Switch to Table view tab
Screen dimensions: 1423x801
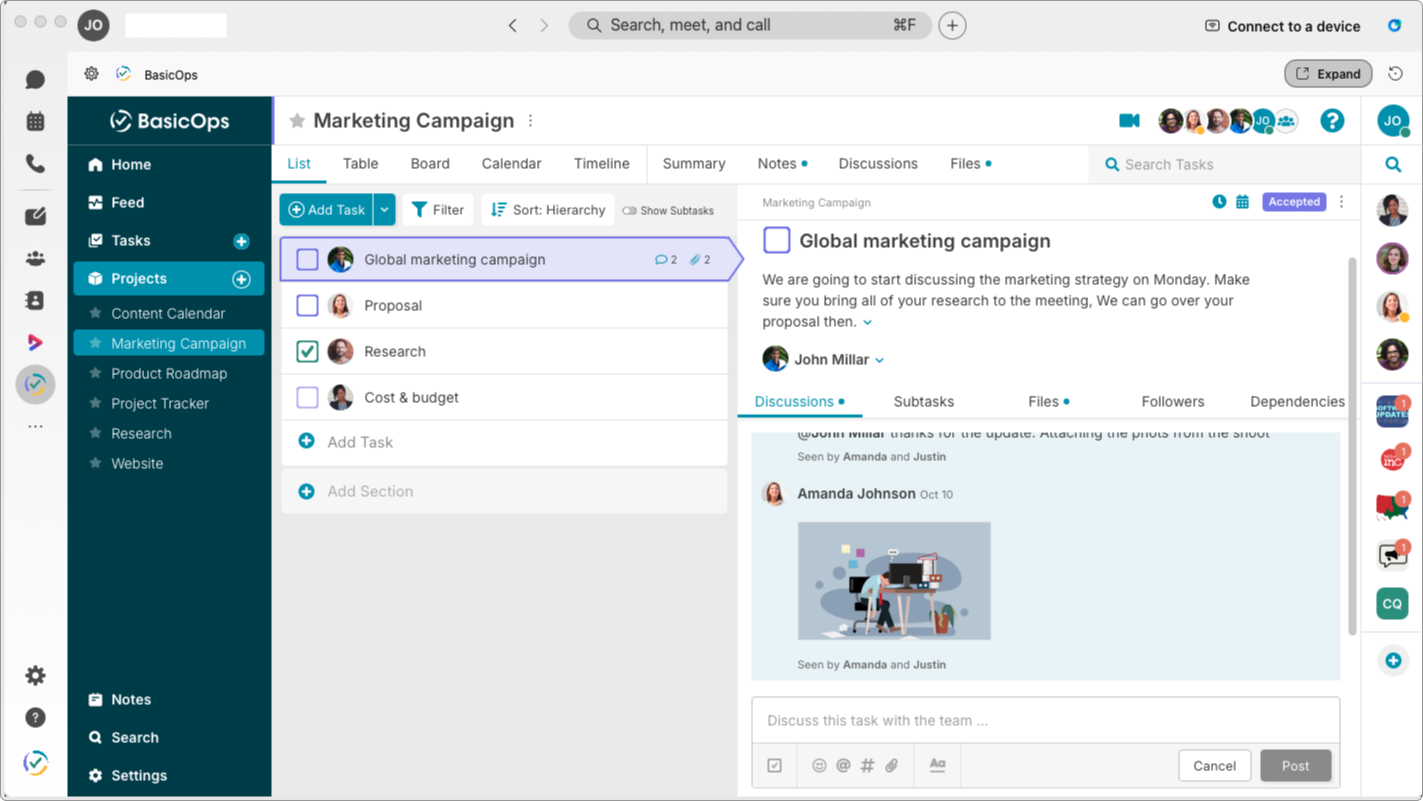[360, 164]
